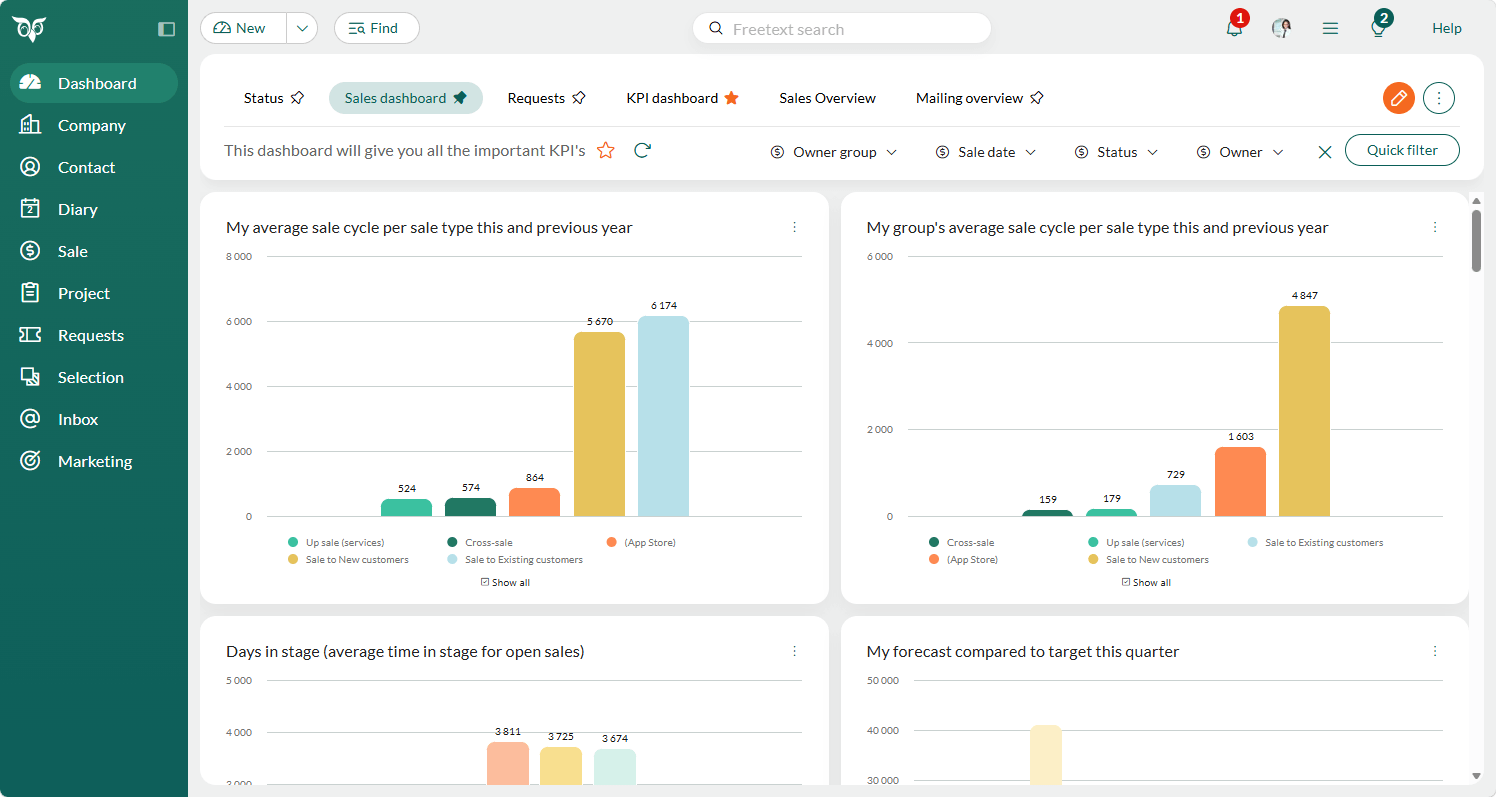Open the hamburger main menu icon

(x=1330, y=28)
